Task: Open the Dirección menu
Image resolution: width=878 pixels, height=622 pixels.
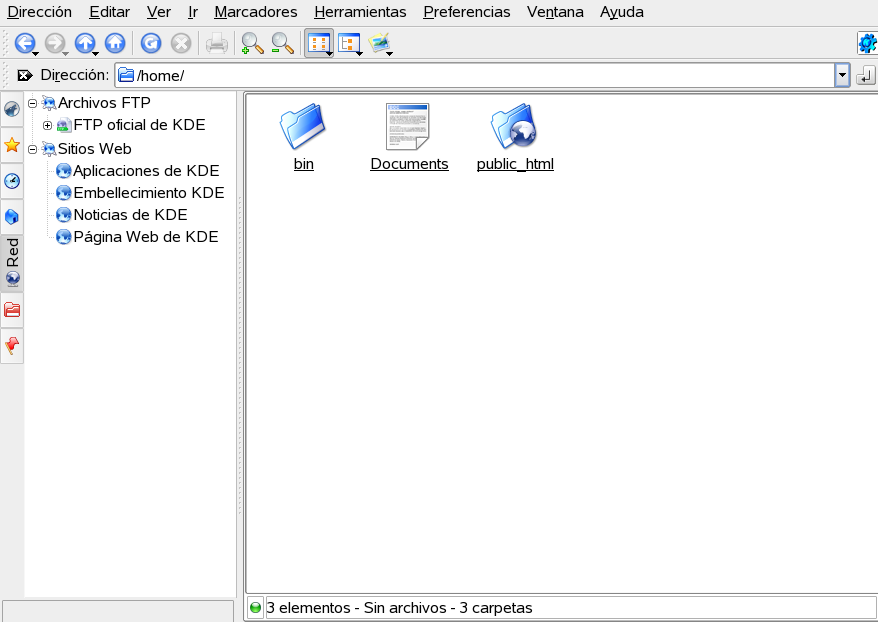Action: [39, 12]
